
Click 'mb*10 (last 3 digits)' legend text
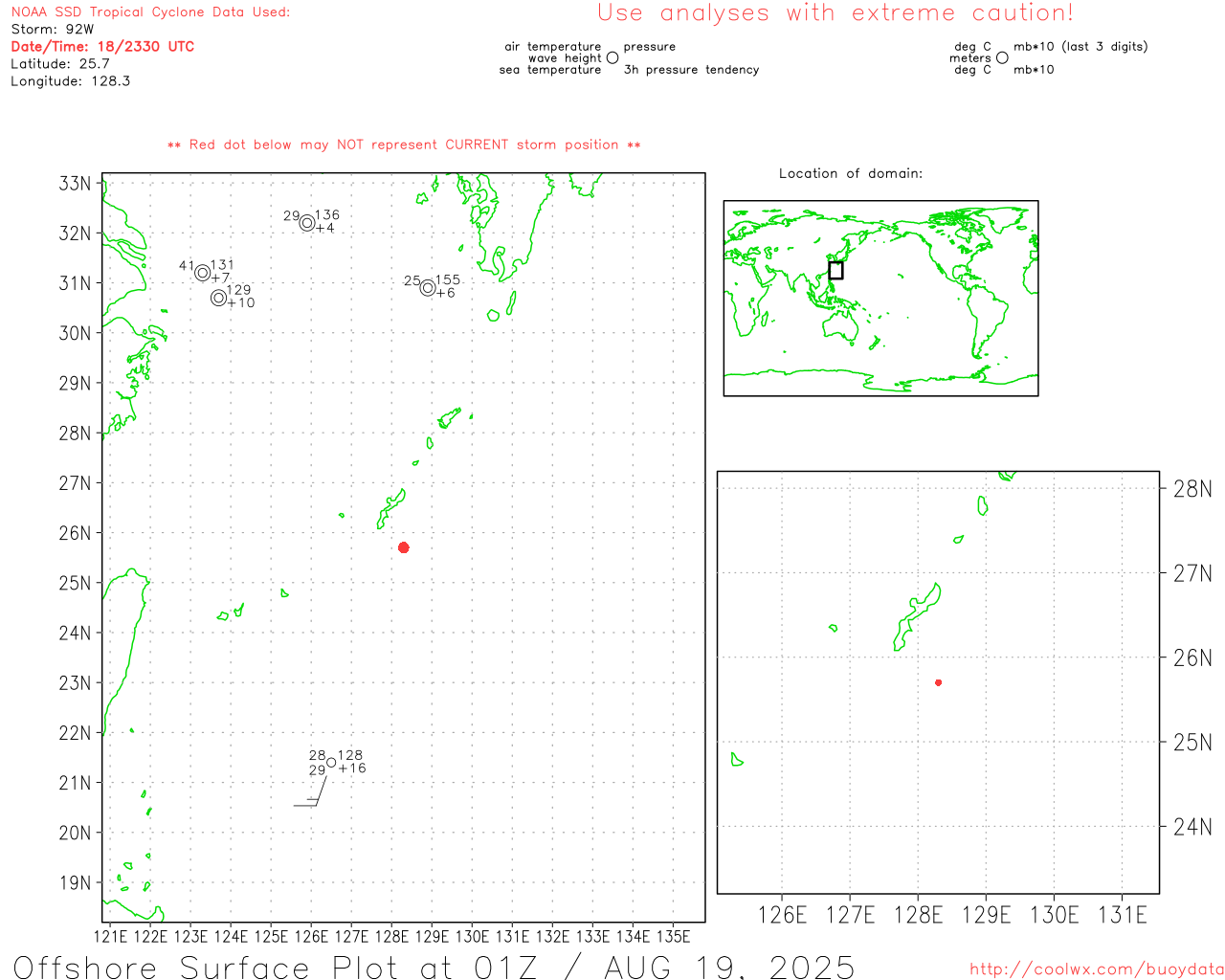(x=1080, y=47)
